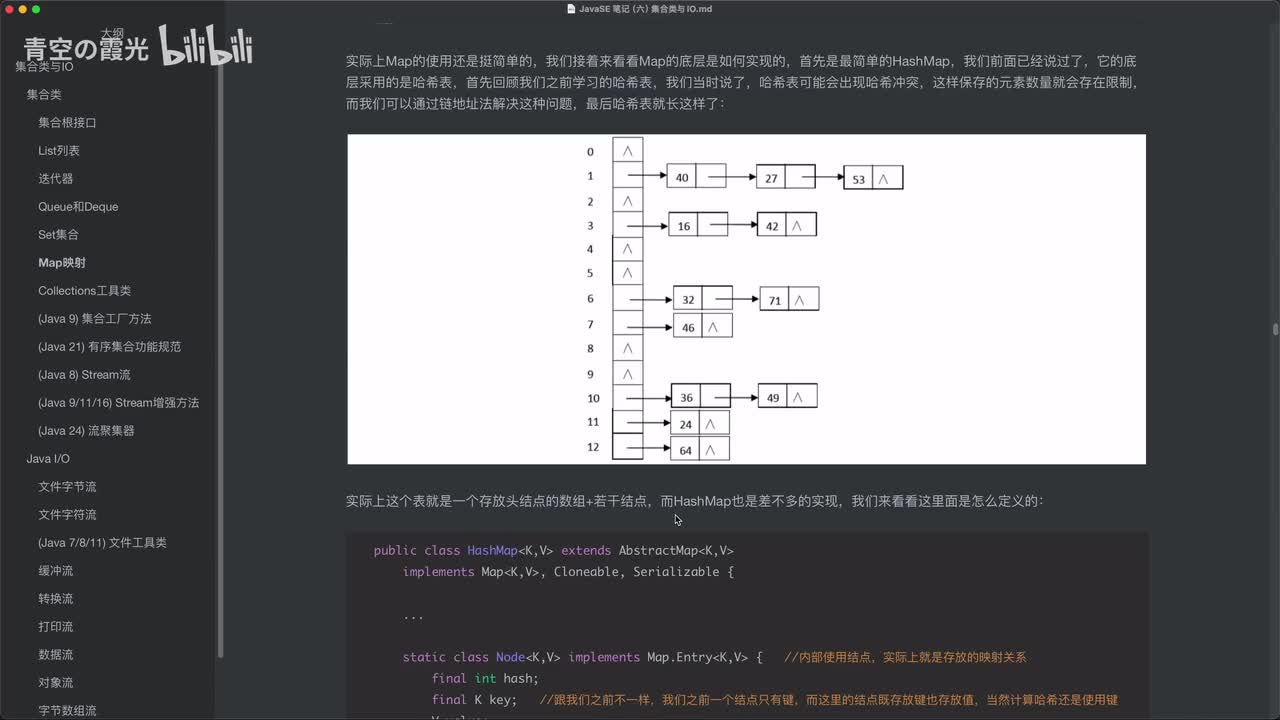Jump to 转换流 section
Viewport: 1280px width, 720px height.
click(56, 598)
